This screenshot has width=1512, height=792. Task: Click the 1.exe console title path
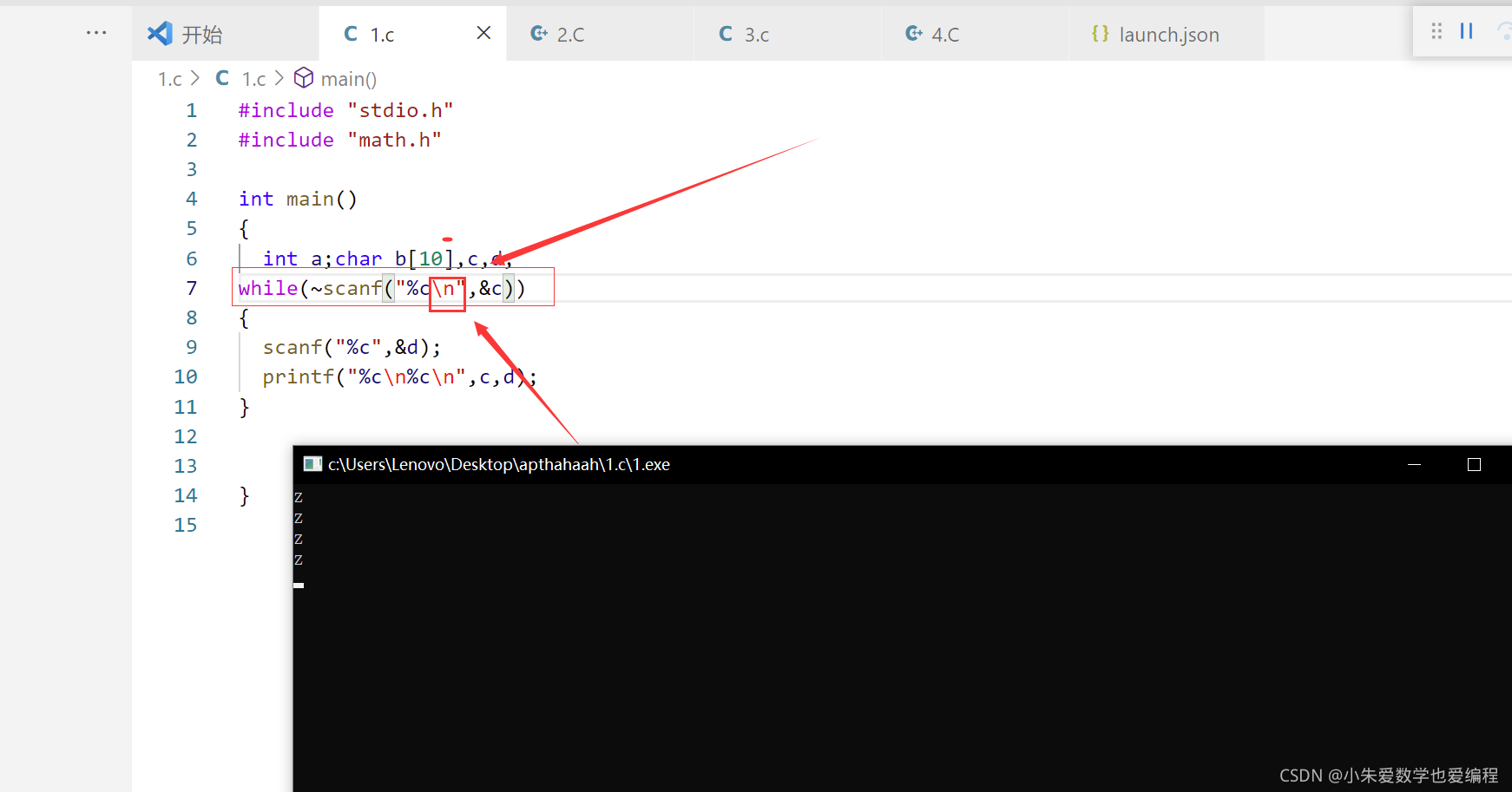(499, 464)
